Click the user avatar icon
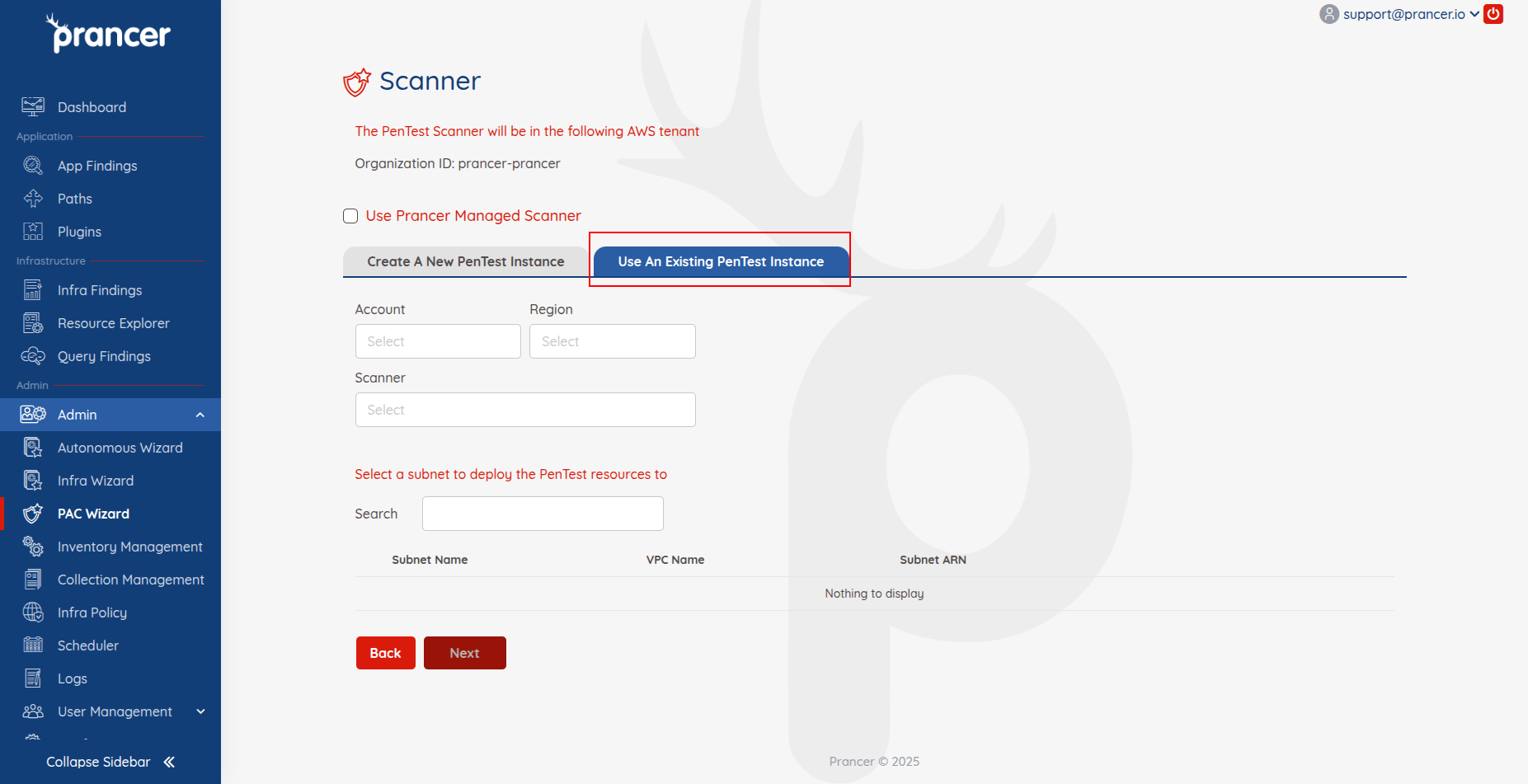Viewport: 1528px width, 784px height. [1329, 14]
